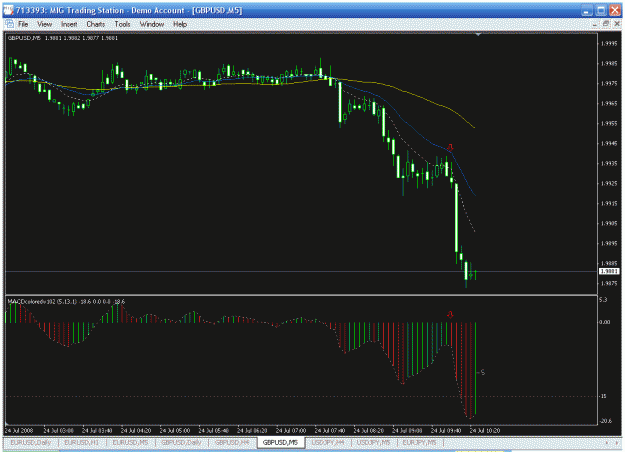
Task: Click the chart document icon beside File
Action: tap(9, 24)
